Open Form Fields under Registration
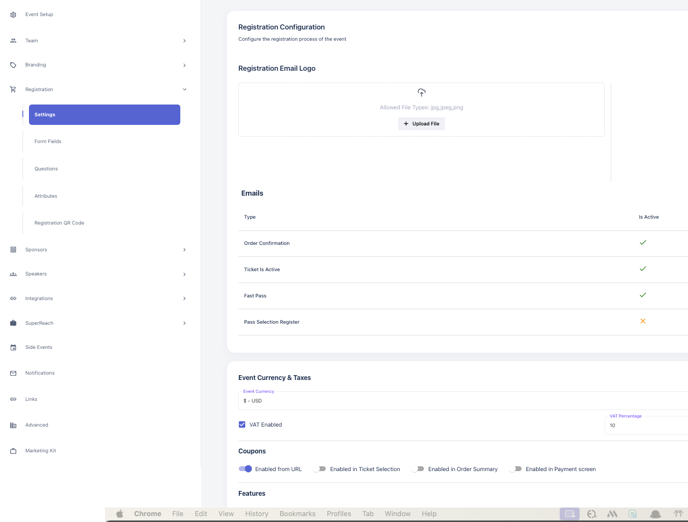This screenshot has height=522, width=688. [x=48, y=142]
